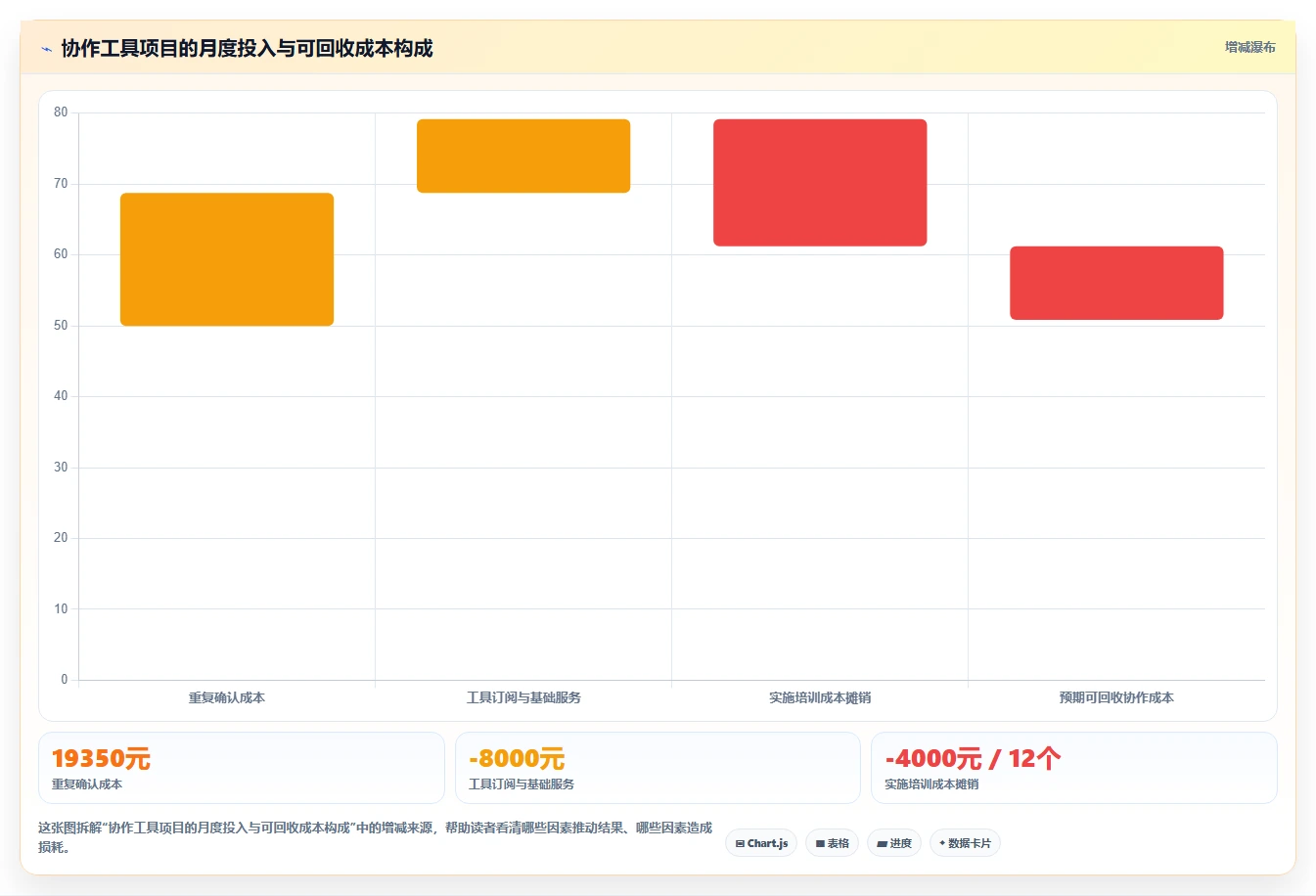Click the x-axis label 工具订阅与基础服务
Screen dimensions: 1316x896
(x=523, y=697)
